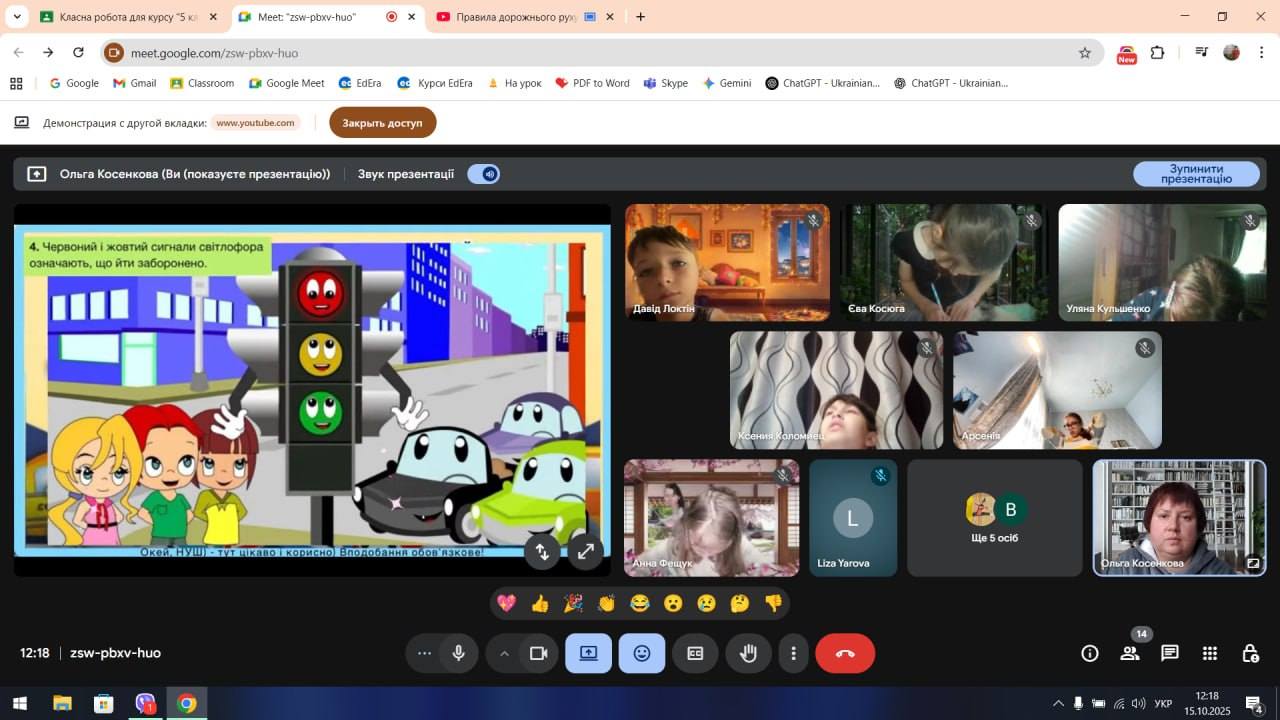Open the chat panel icon
1280x720 pixels.
[x=1169, y=653]
